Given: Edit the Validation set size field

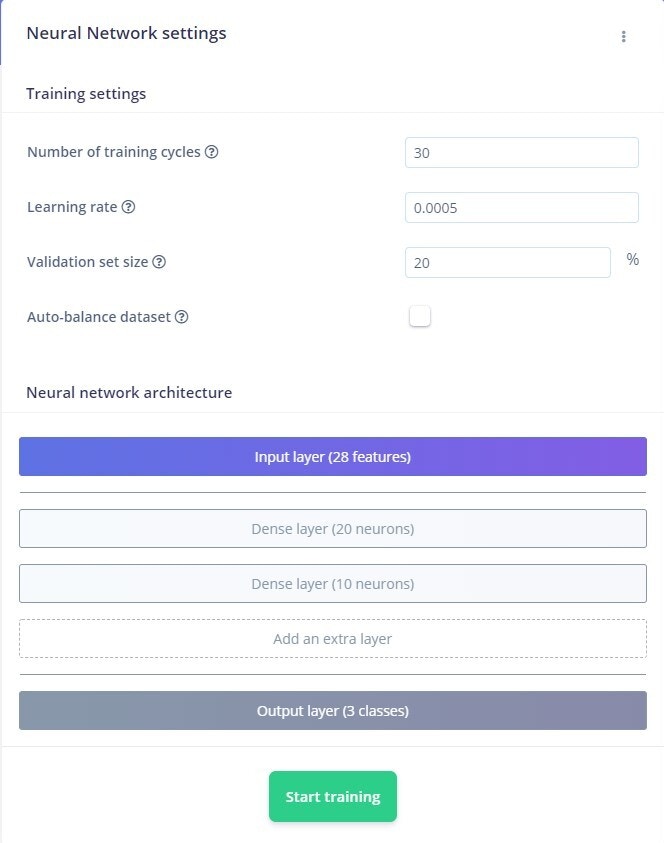Looking at the screenshot, I should pos(508,262).
